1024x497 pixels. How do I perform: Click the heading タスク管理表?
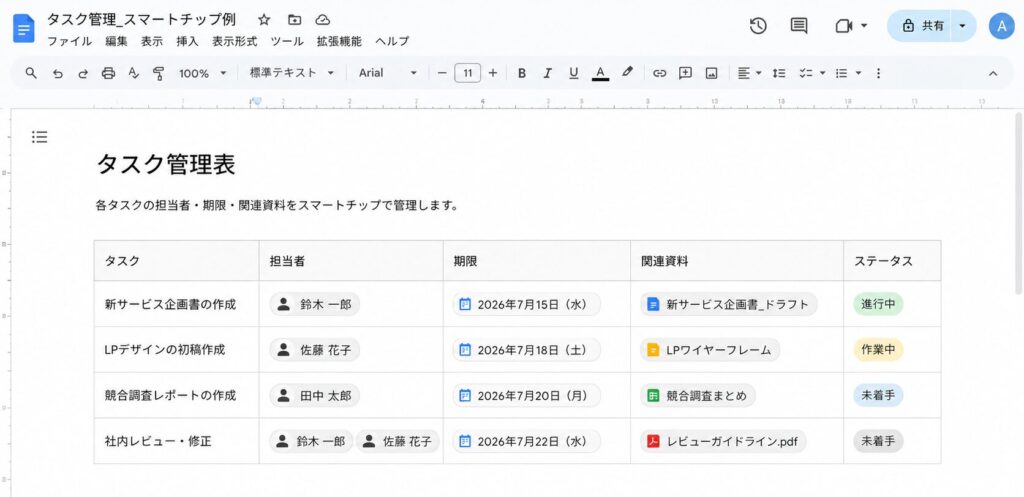166,165
